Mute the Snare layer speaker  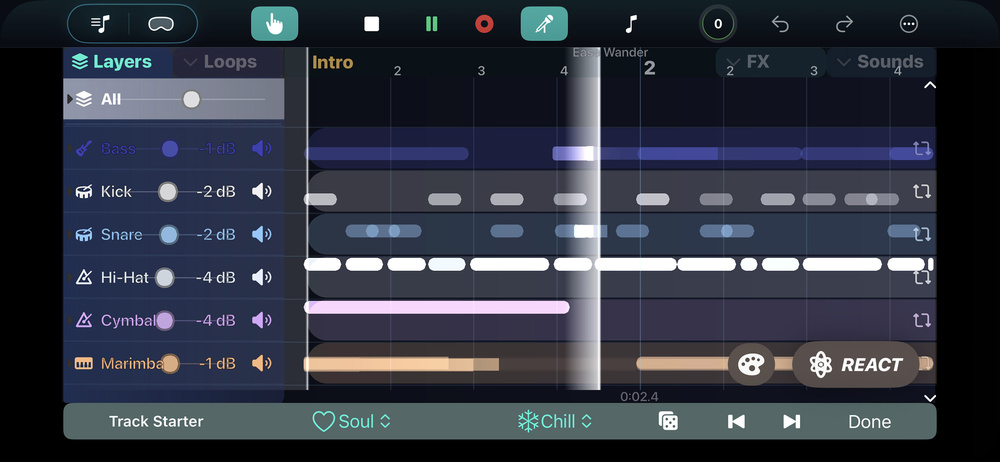click(262, 234)
